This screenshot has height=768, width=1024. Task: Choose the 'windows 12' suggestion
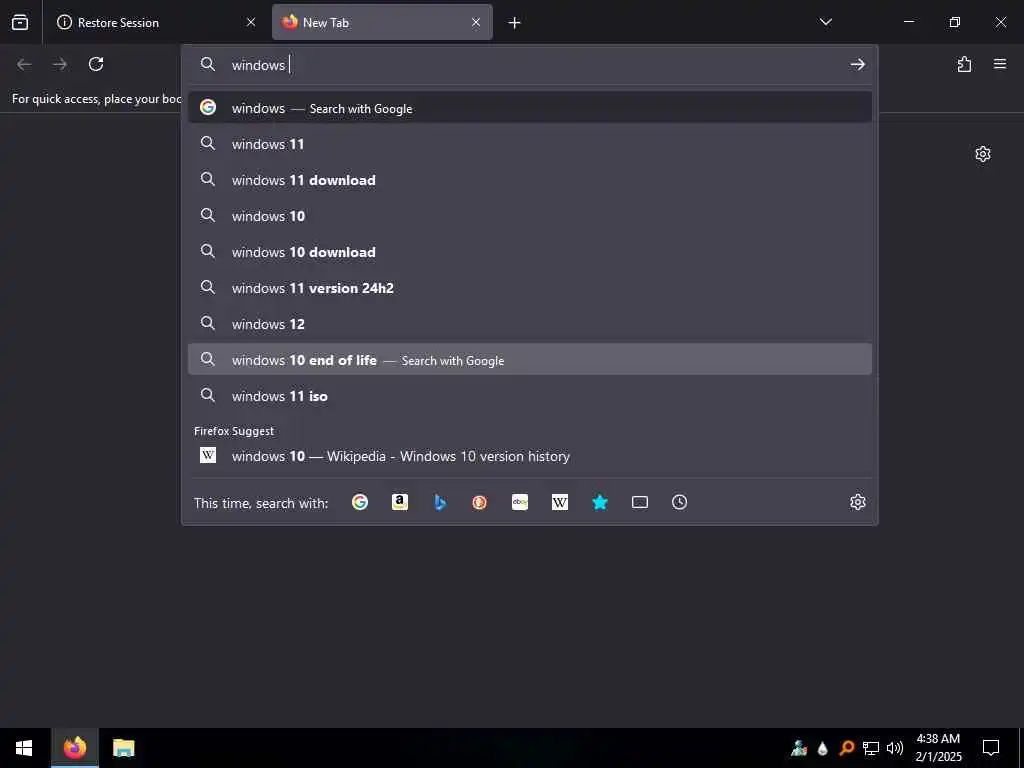pyautogui.click(x=530, y=323)
